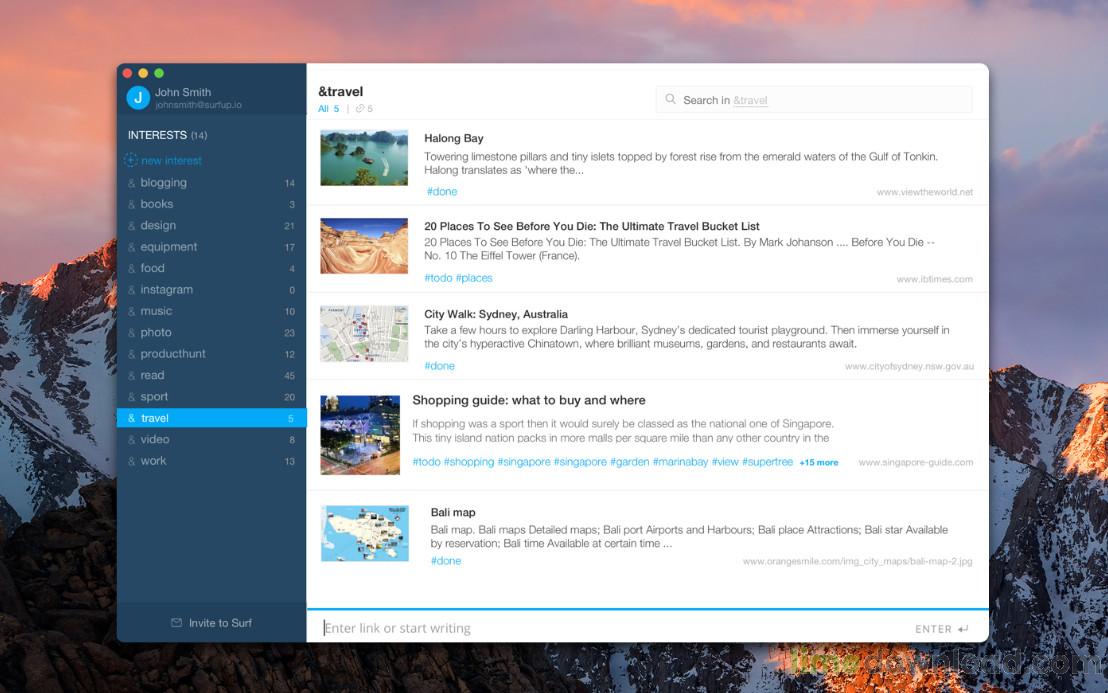Open City Walk: Sydney, Australia article title
Screen dimensions: 1108x693
(495, 314)
